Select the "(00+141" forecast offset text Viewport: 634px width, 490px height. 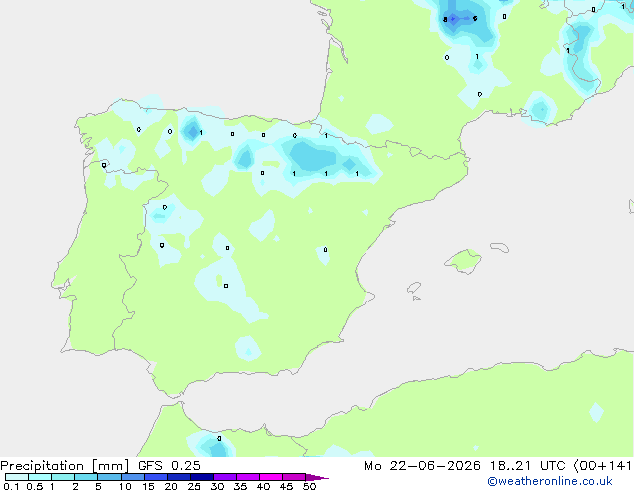tap(603, 466)
